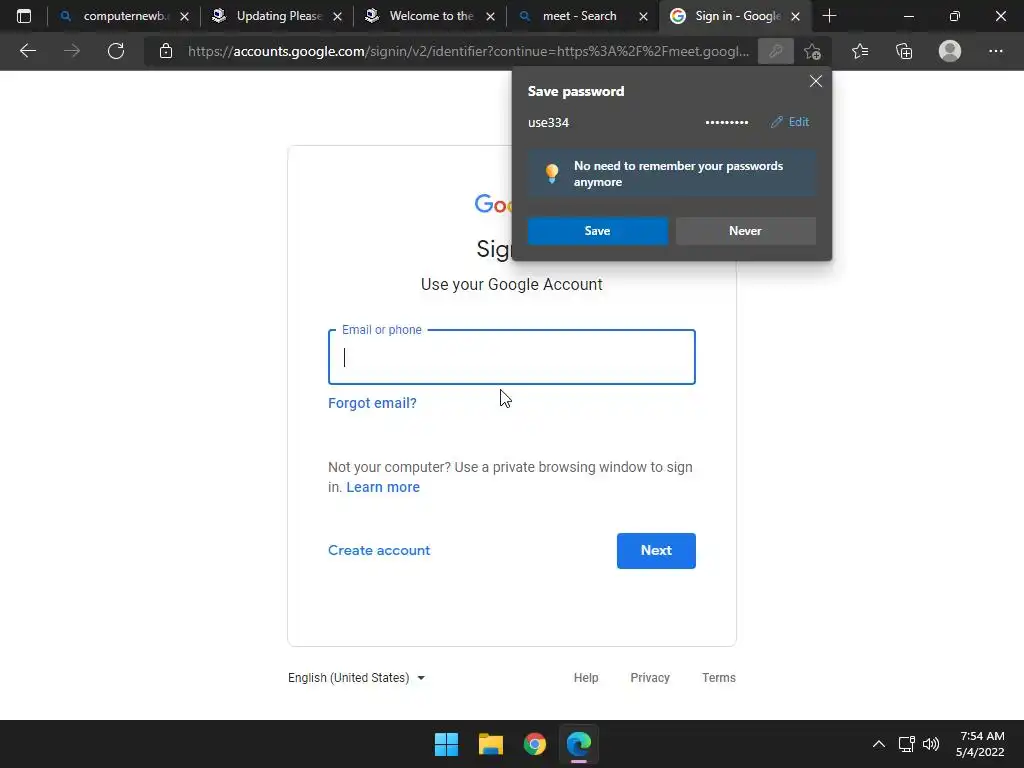Viewport: 1024px width, 768px height.
Task: Expand English (United States) language dropdown
Action: pos(357,678)
